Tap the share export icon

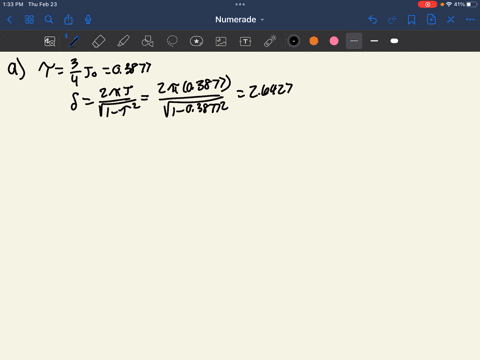[68, 20]
